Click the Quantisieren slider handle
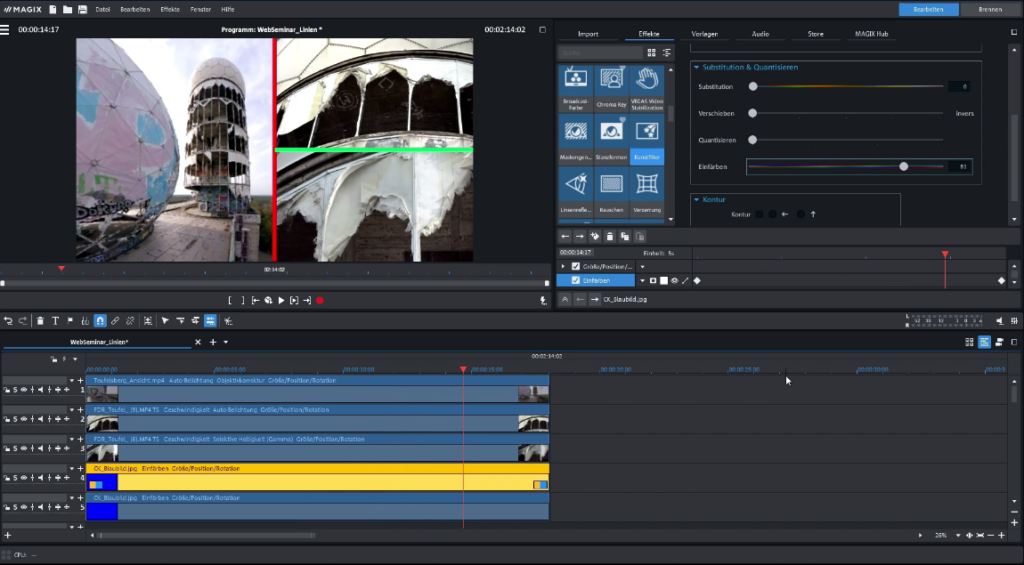 (x=752, y=140)
